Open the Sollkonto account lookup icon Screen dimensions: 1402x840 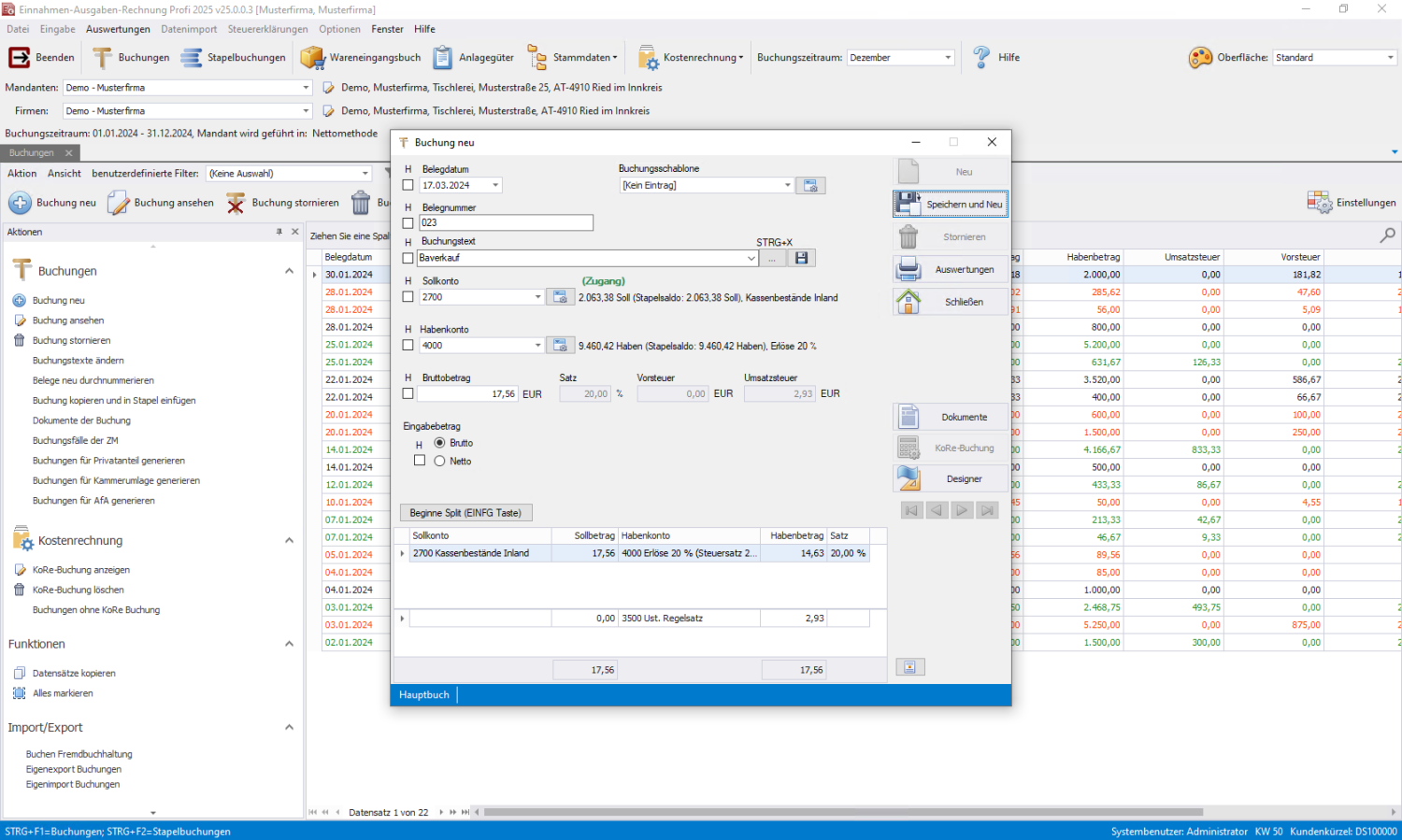560,297
